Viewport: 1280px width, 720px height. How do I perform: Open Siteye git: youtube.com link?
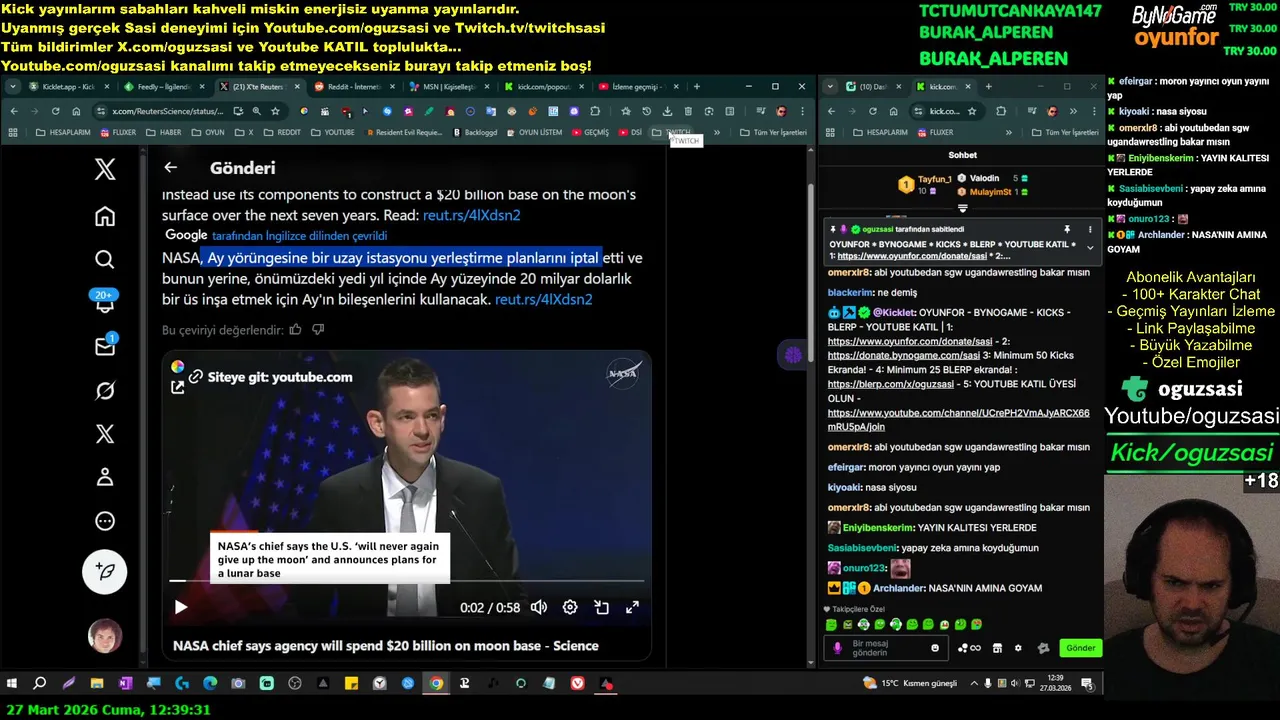270,377
